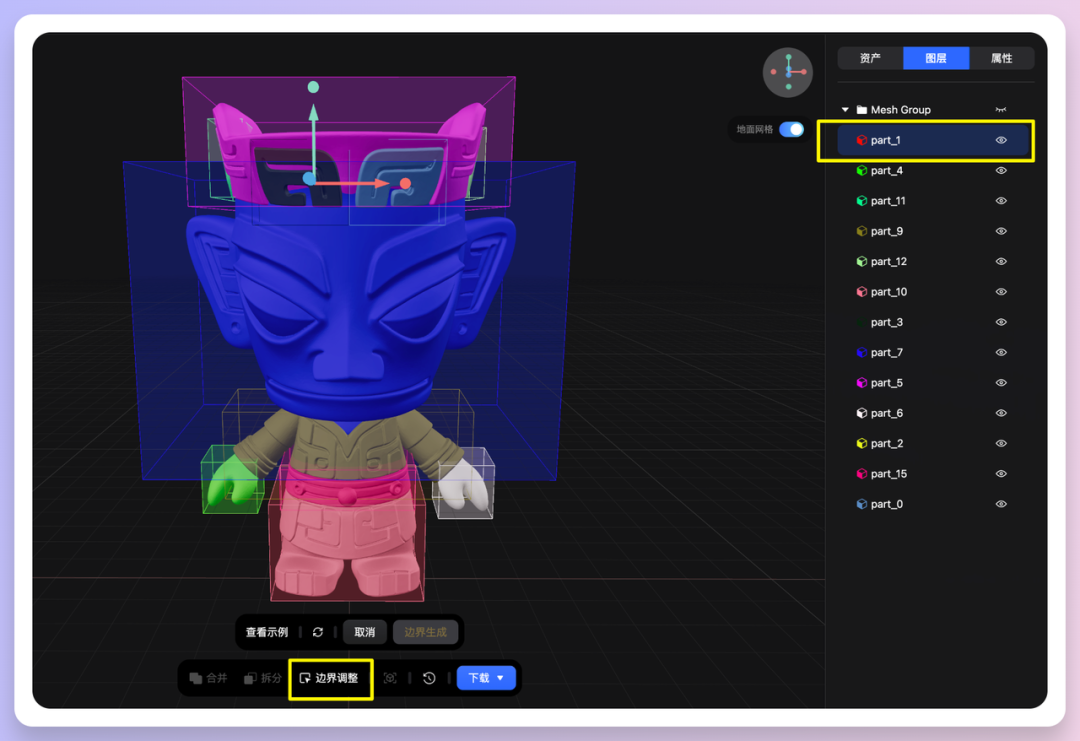Switch to the 资产 assets tab
Screen dimensions: 1080x741
click(870, 58)
